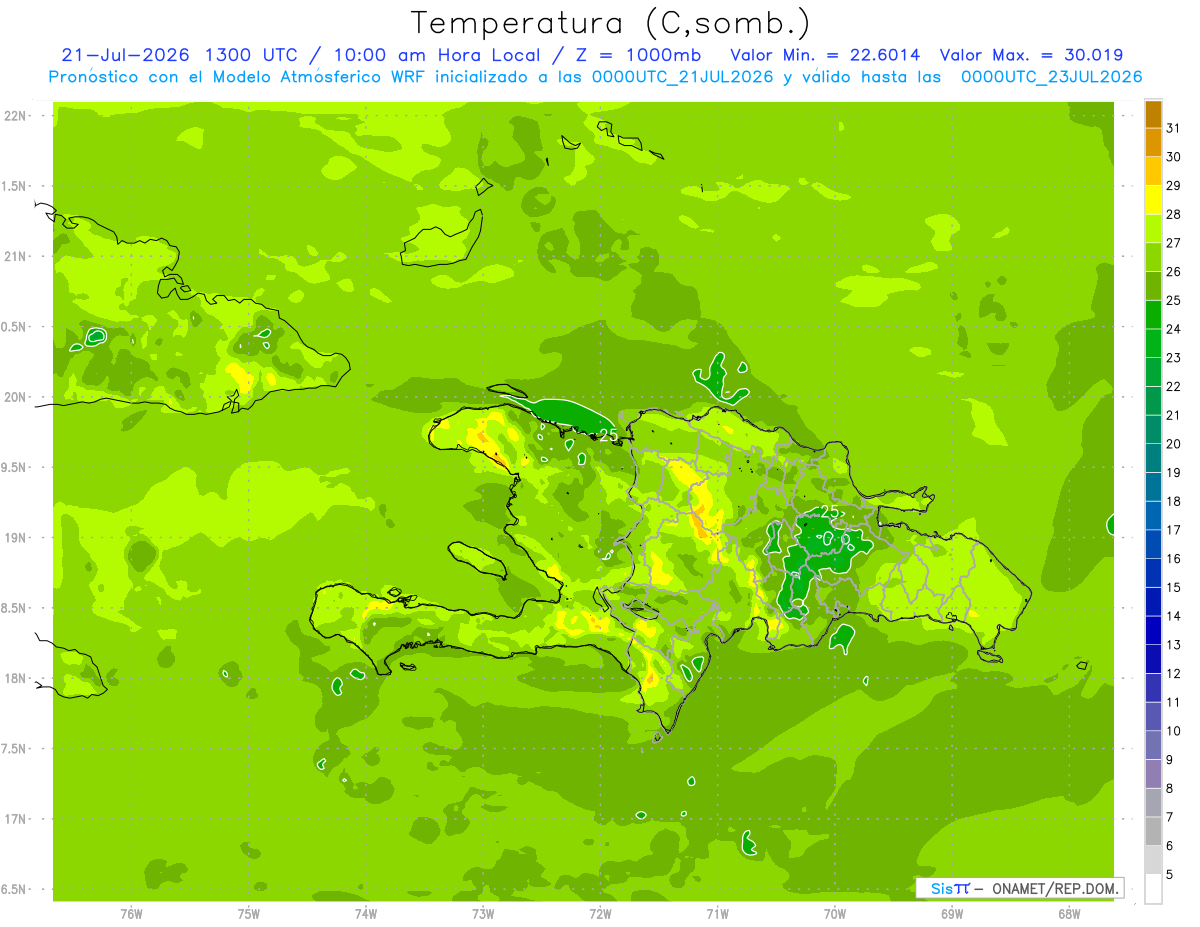Click the '71W' longitude label

pyautogui.click(x=717, y=913)
